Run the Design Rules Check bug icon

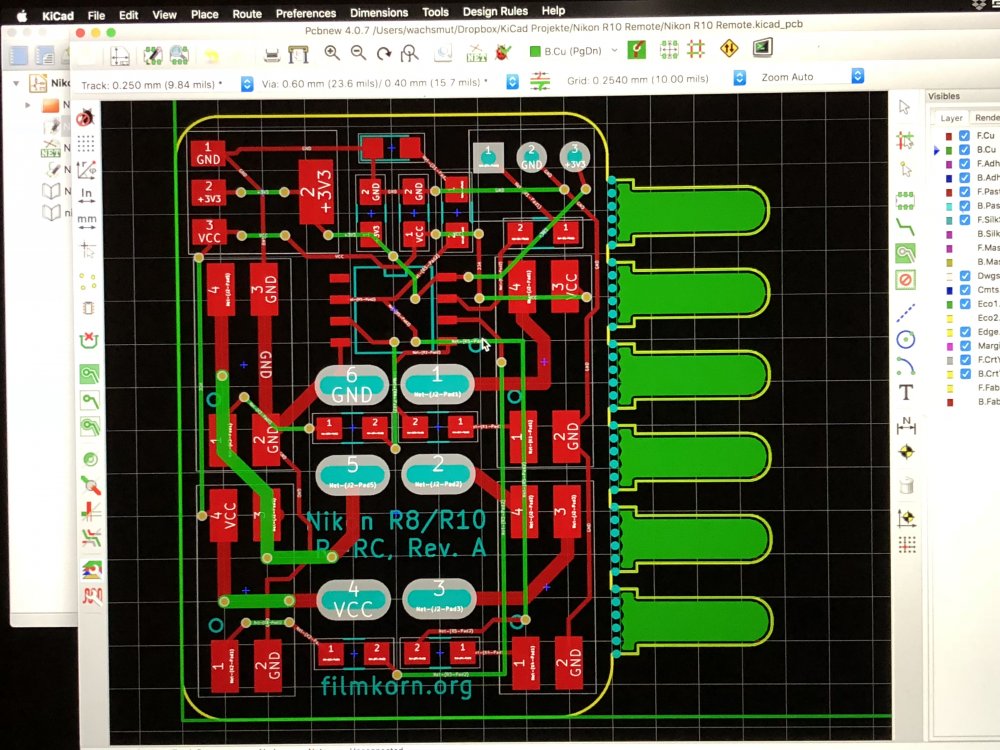click(502, 52)
